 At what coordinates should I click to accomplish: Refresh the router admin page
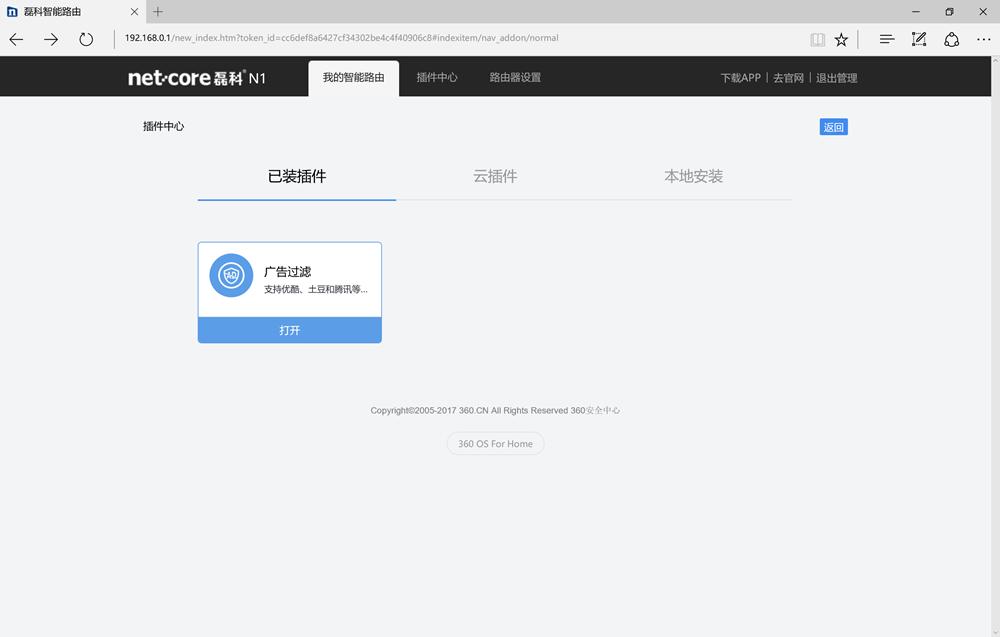(x=87, y=39)
